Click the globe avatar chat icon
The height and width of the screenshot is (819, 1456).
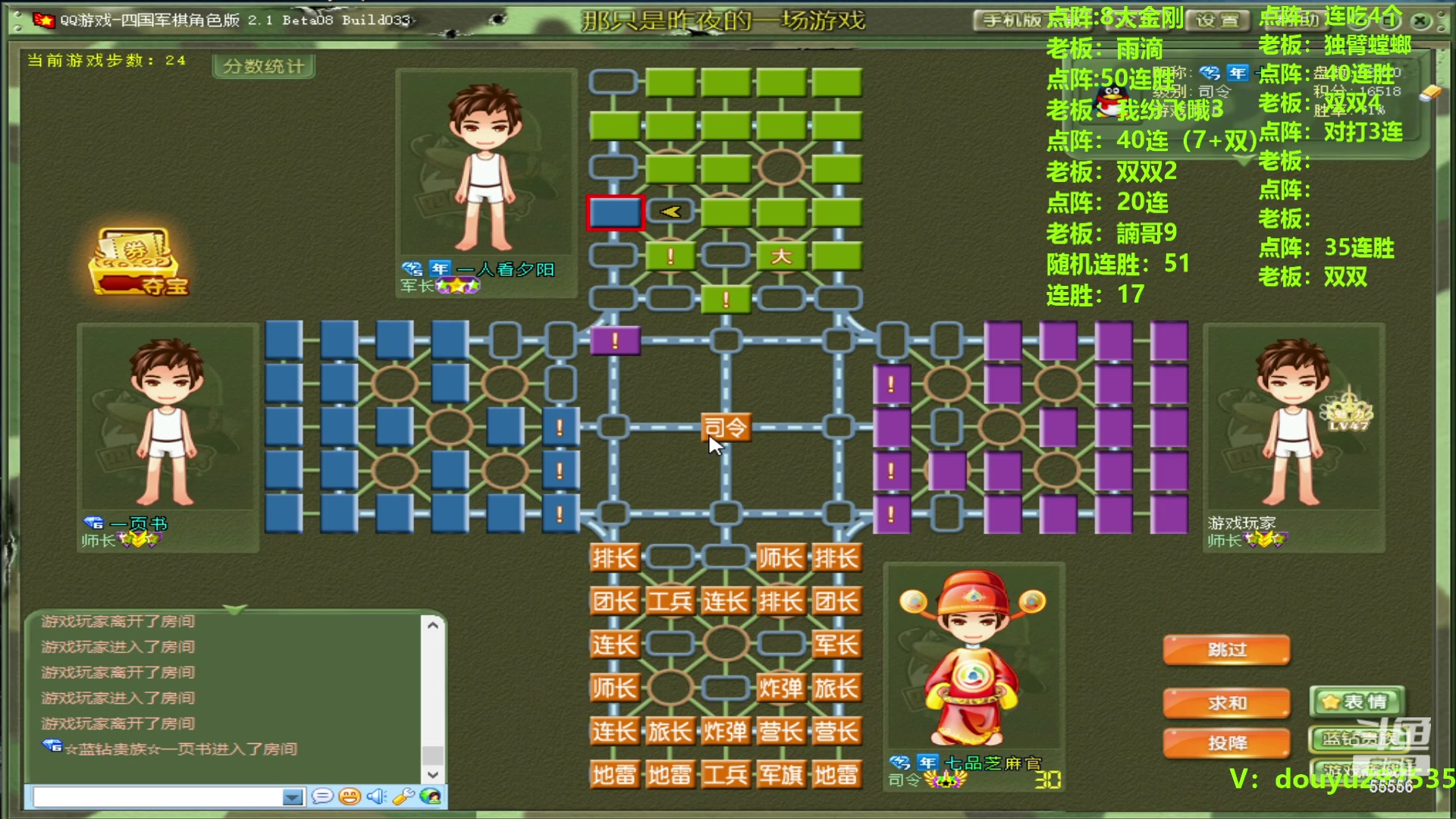pos(430,796)
